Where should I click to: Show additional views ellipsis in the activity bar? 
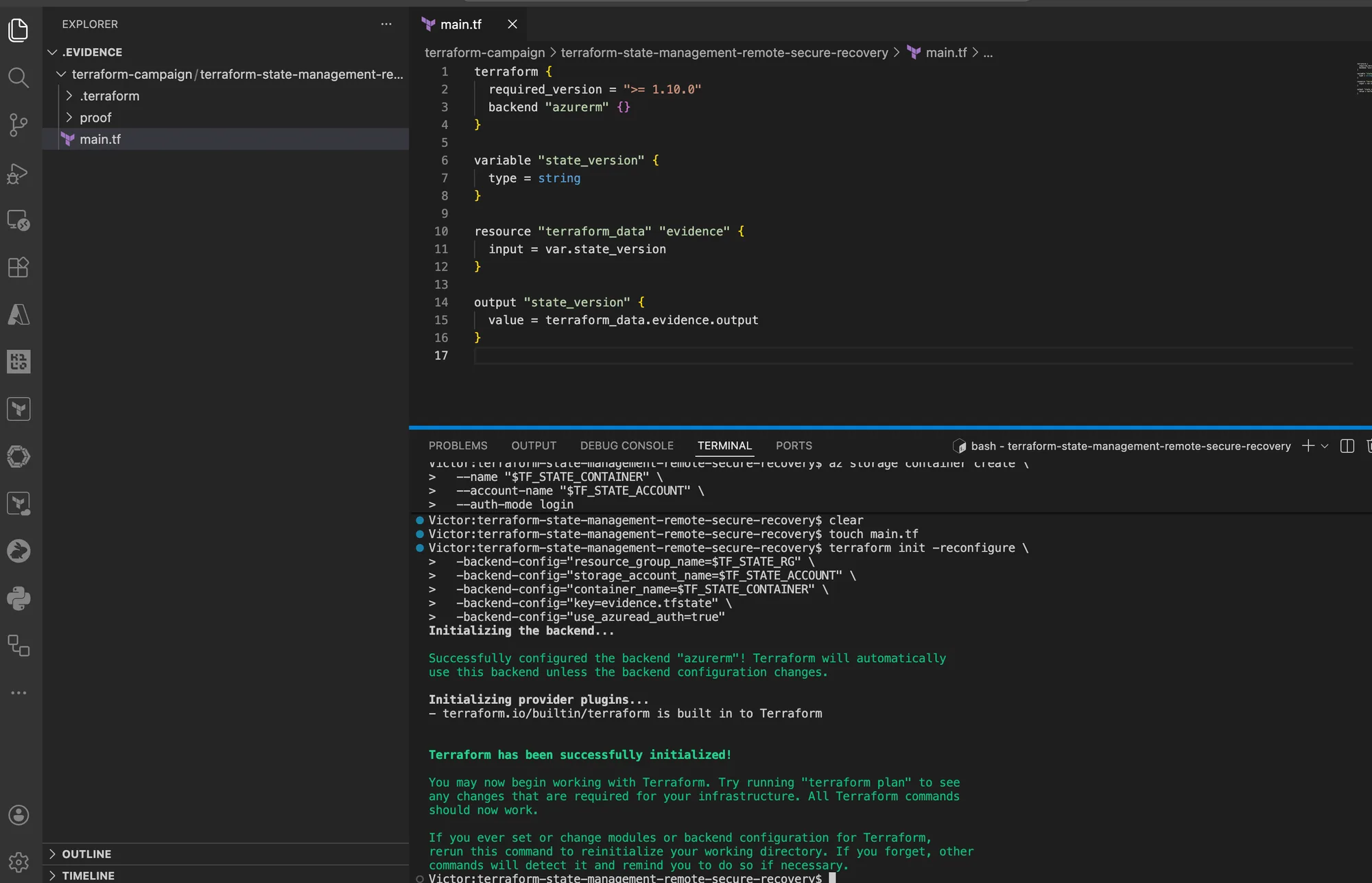pyautogui.click(x=19, y=693)
